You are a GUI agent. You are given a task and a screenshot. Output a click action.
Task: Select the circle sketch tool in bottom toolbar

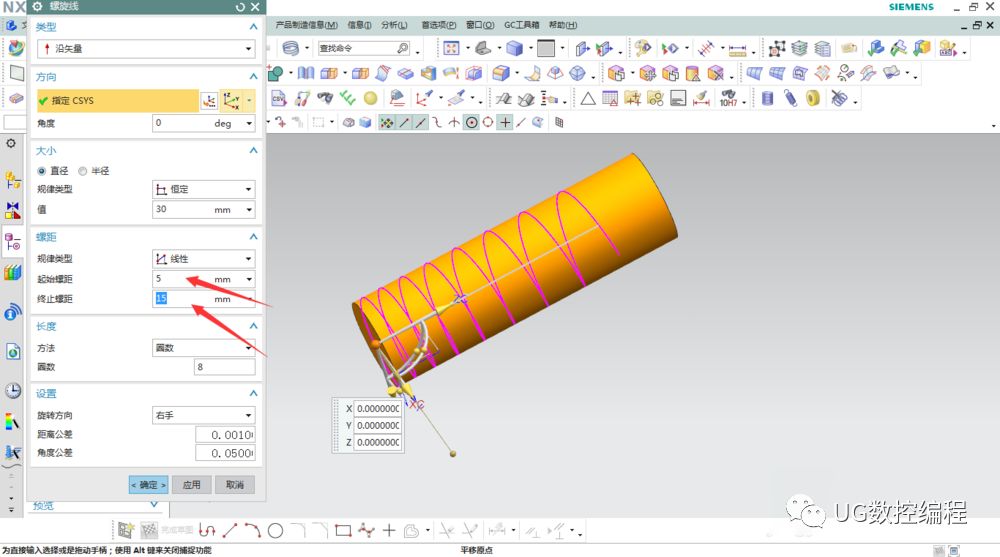(275, 530)
